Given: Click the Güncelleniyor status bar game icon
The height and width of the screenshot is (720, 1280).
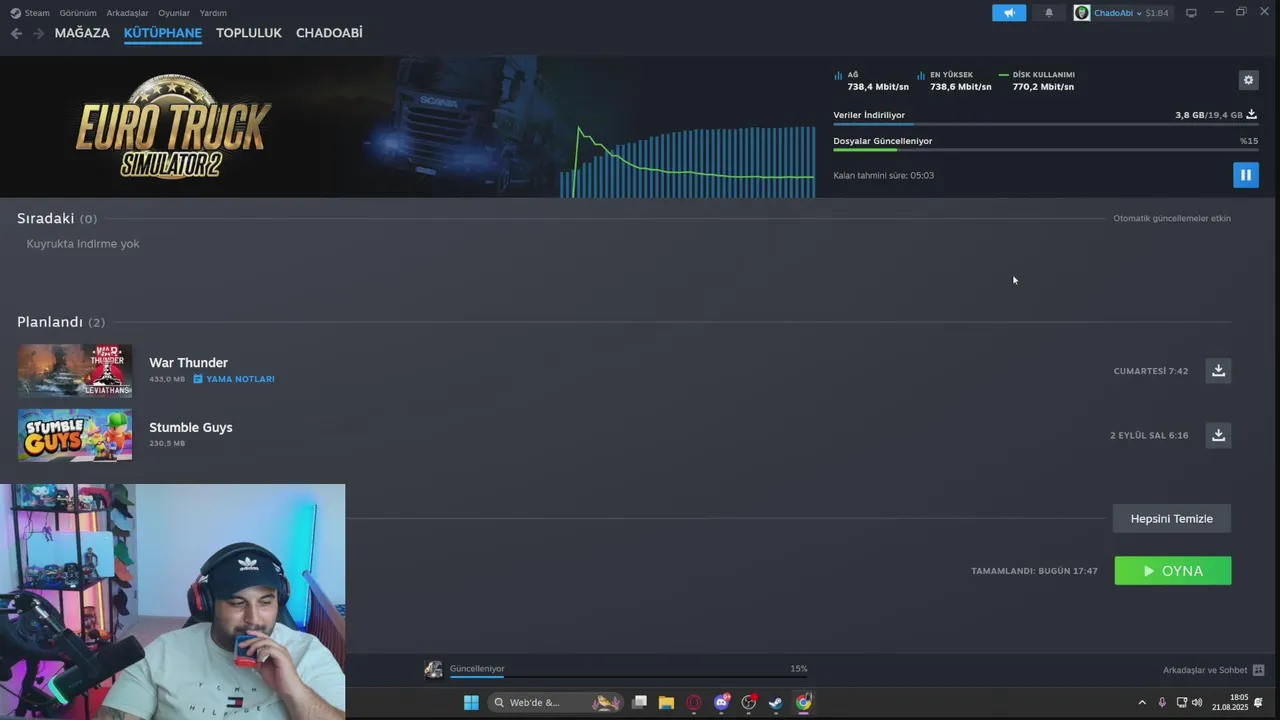Looking at the screenshot, I should (x=433, y=670).
